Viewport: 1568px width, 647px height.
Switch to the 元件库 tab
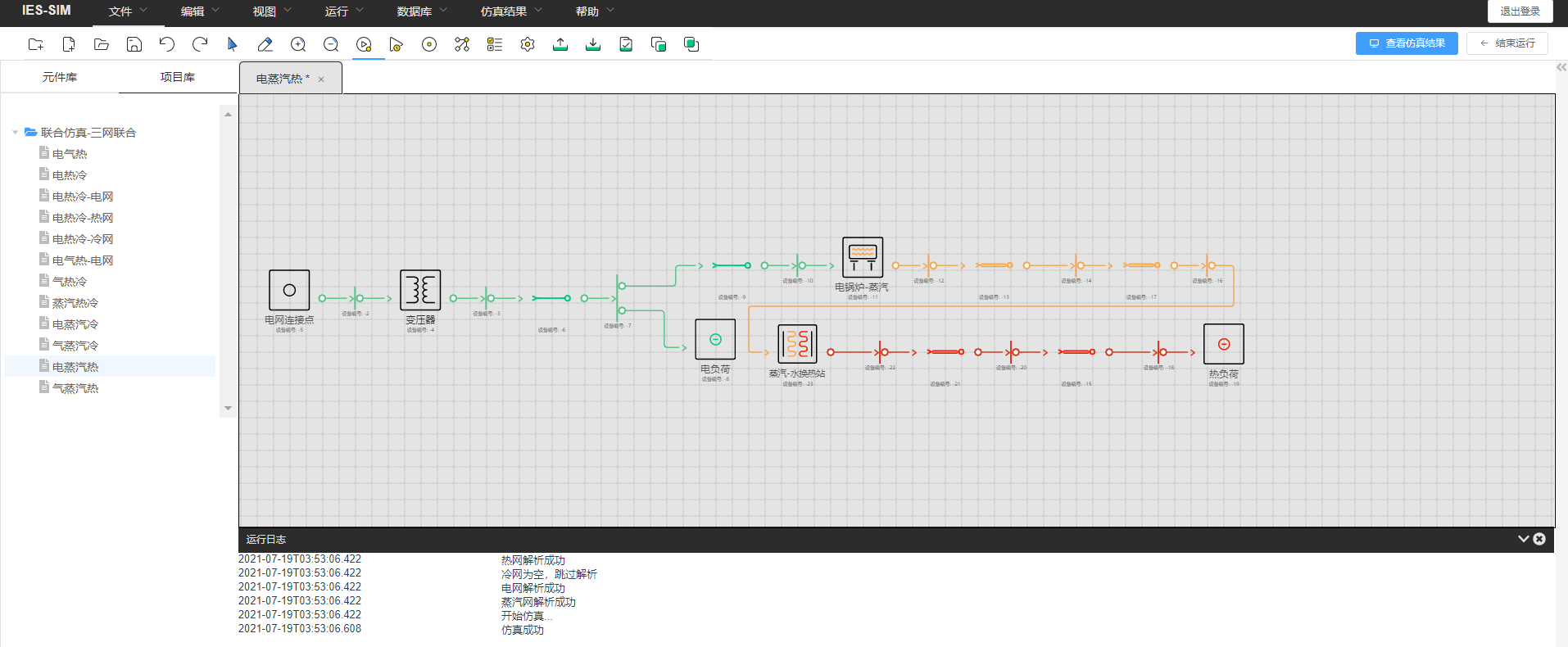tap(60, 77)
